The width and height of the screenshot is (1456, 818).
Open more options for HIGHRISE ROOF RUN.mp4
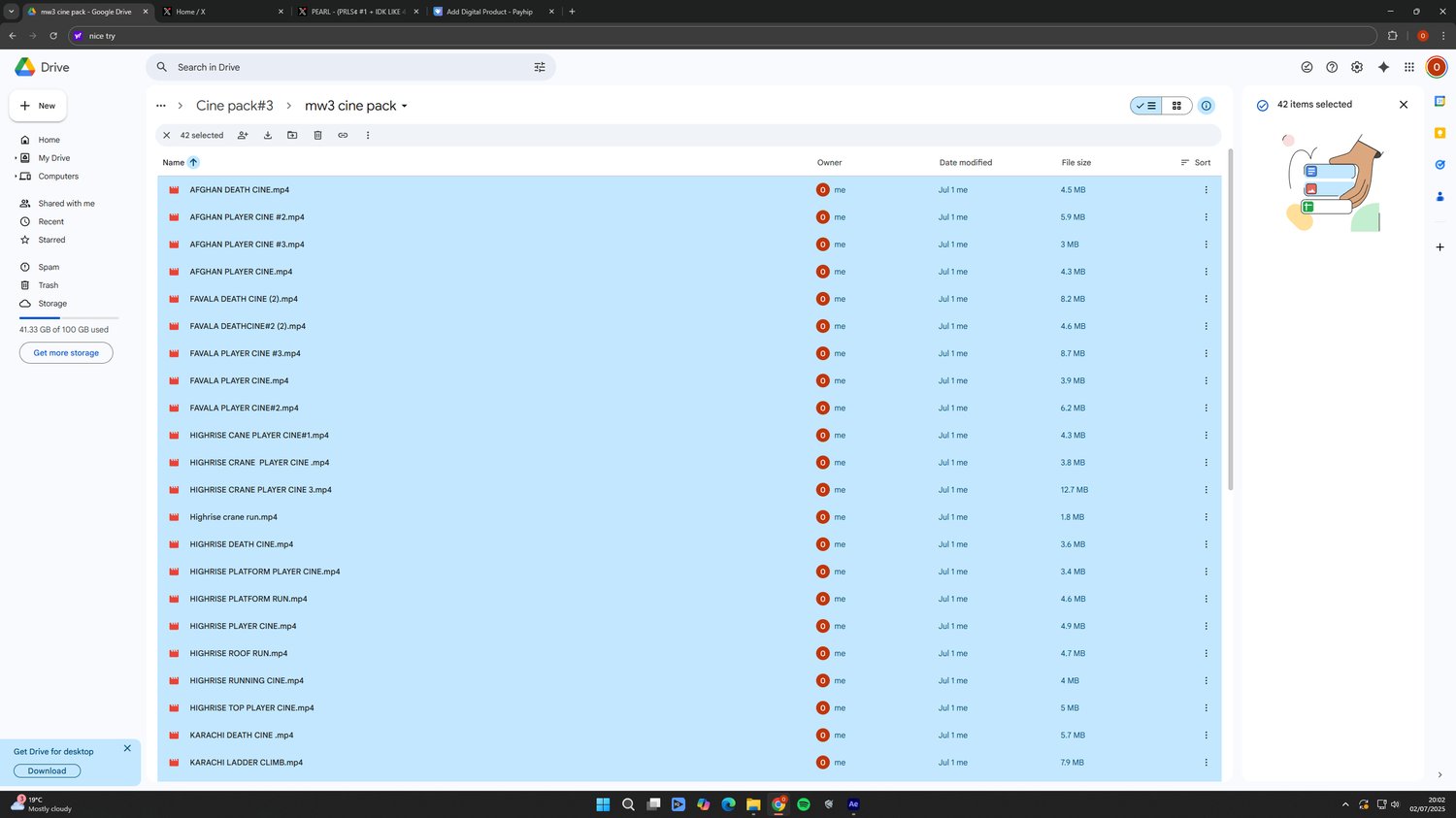[x=1206, y=653]
